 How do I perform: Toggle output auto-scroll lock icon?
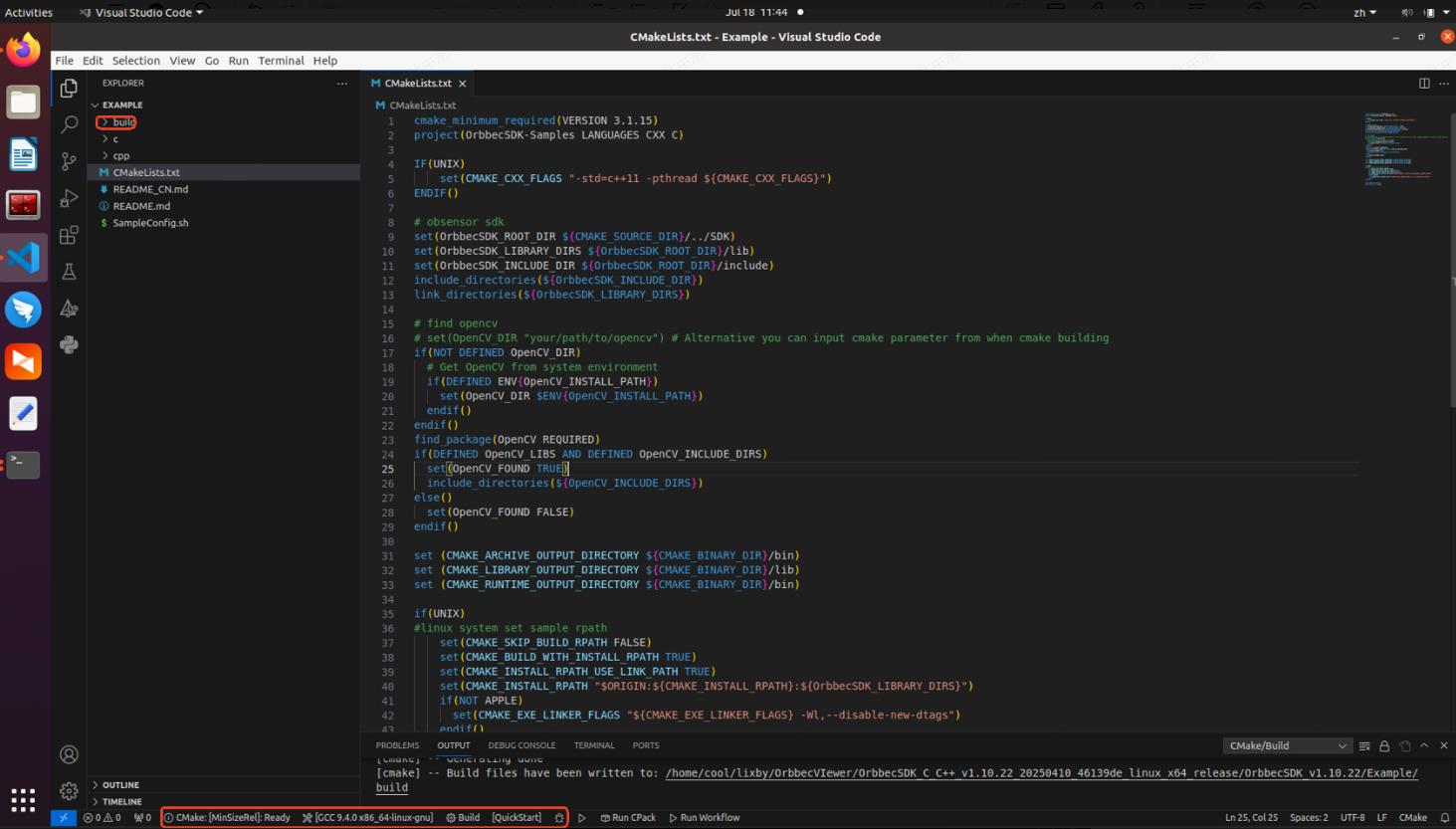coord(1384,745)
